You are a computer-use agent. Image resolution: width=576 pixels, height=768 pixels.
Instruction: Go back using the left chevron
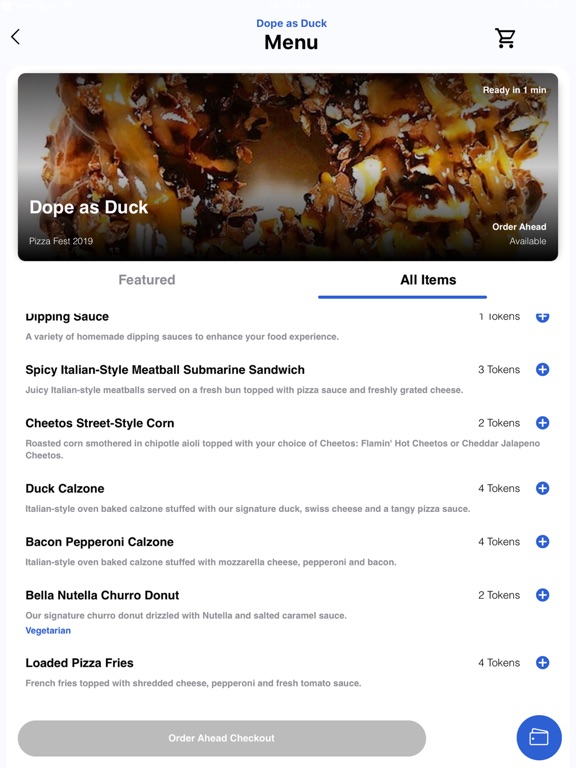coord(16,37)
